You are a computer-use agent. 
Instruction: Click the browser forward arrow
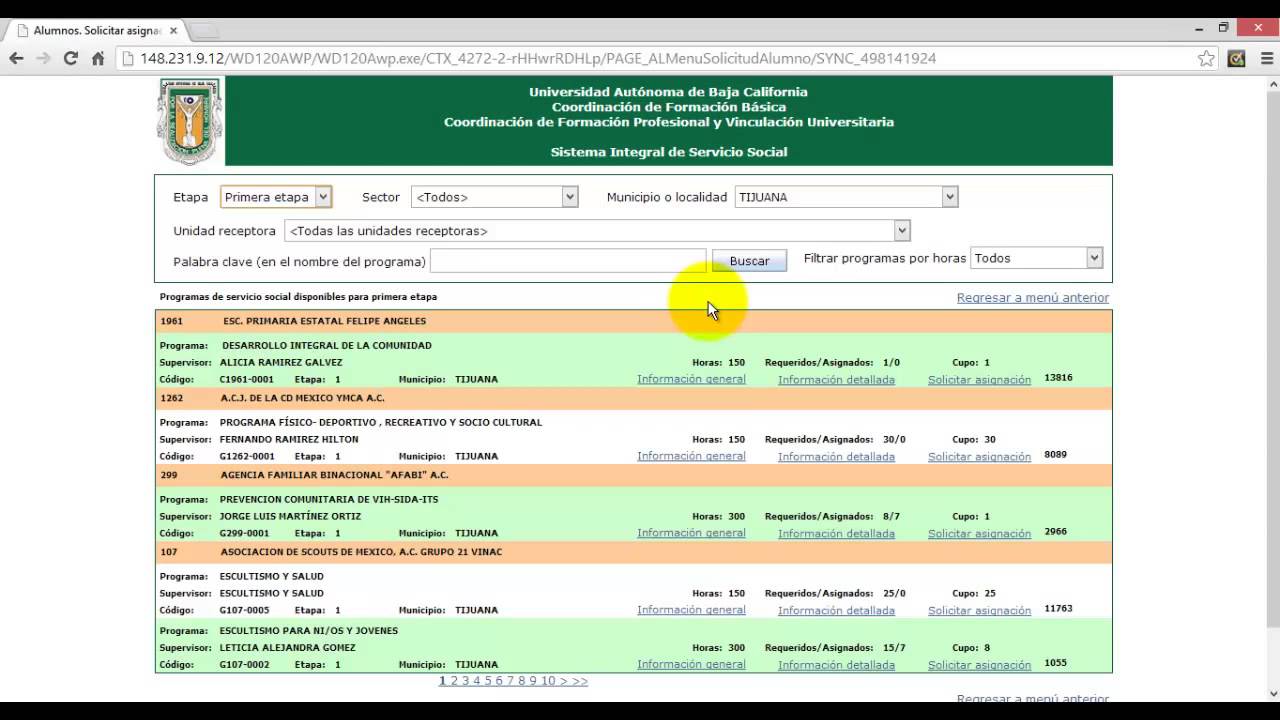pyautogui.click(x=43, y=58)
